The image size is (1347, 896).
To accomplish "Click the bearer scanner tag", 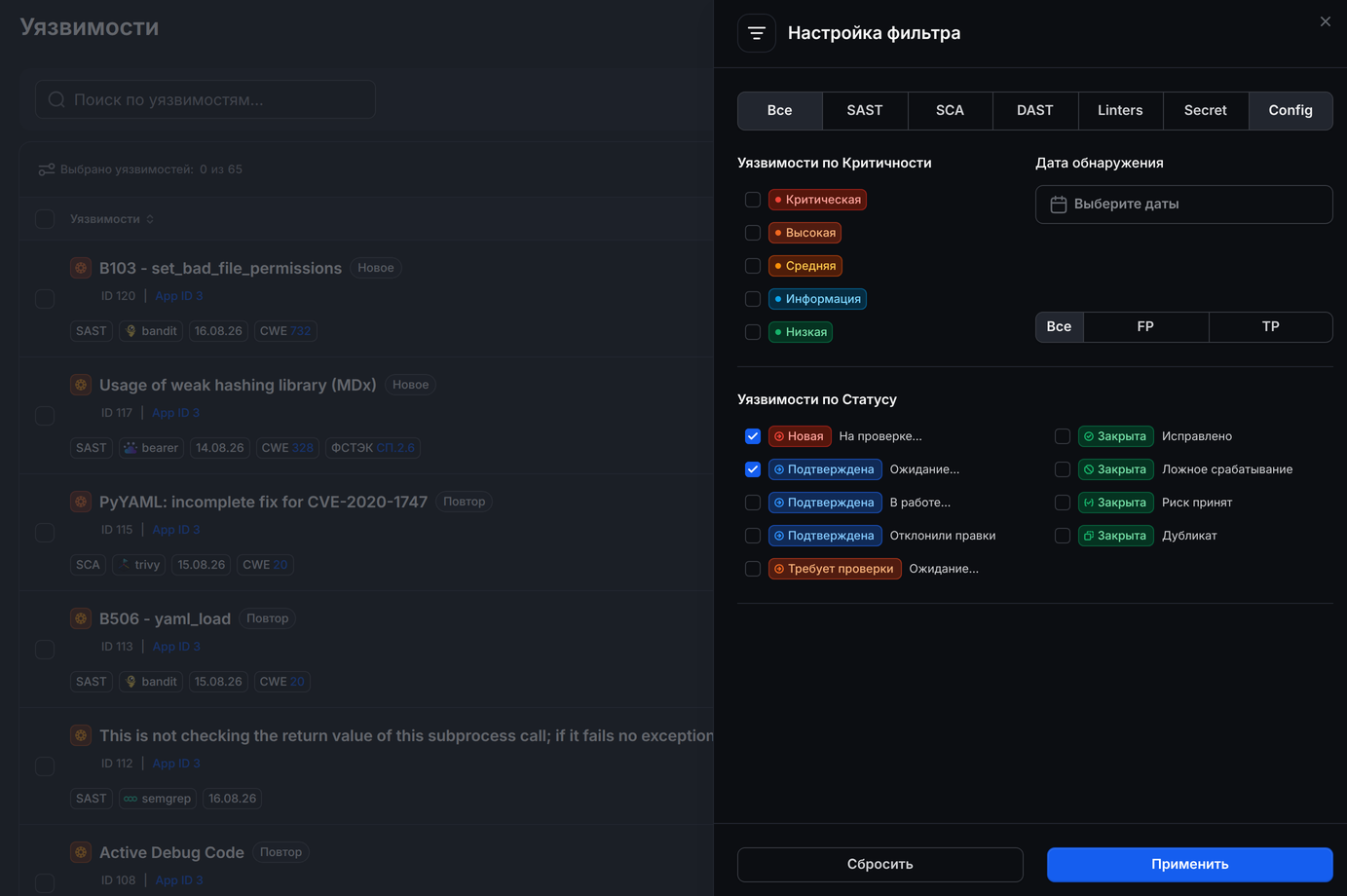I will coord(151,448).
